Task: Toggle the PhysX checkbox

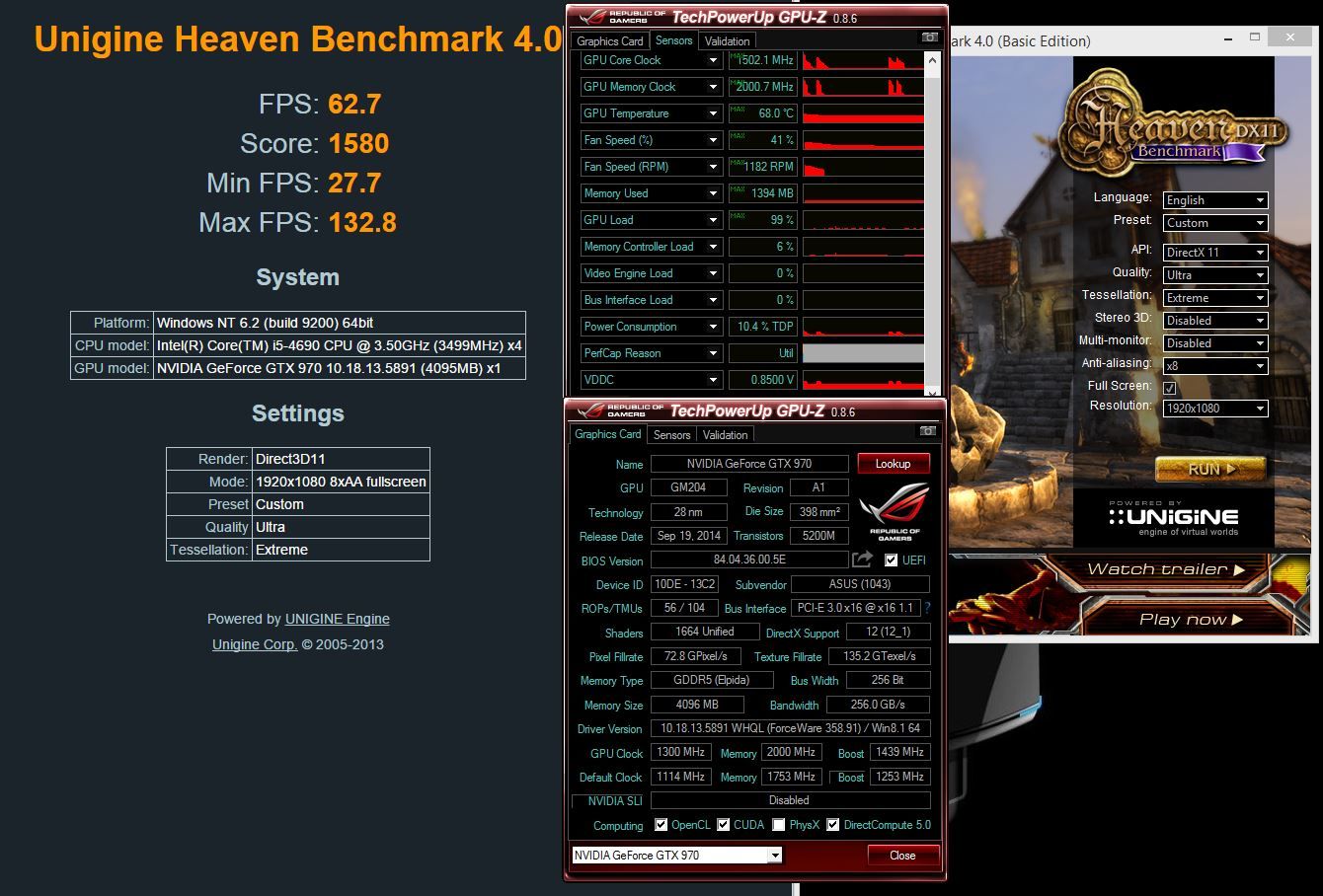Action: tap(779, 825)
